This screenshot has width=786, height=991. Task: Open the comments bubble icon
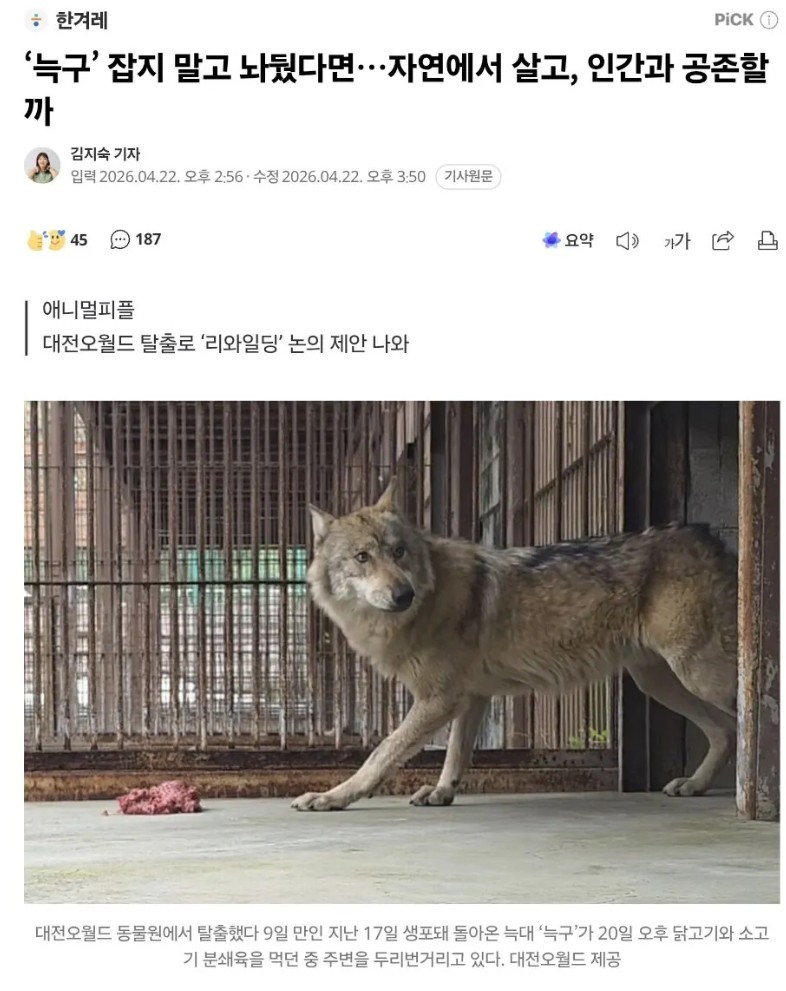coord(119,240)
